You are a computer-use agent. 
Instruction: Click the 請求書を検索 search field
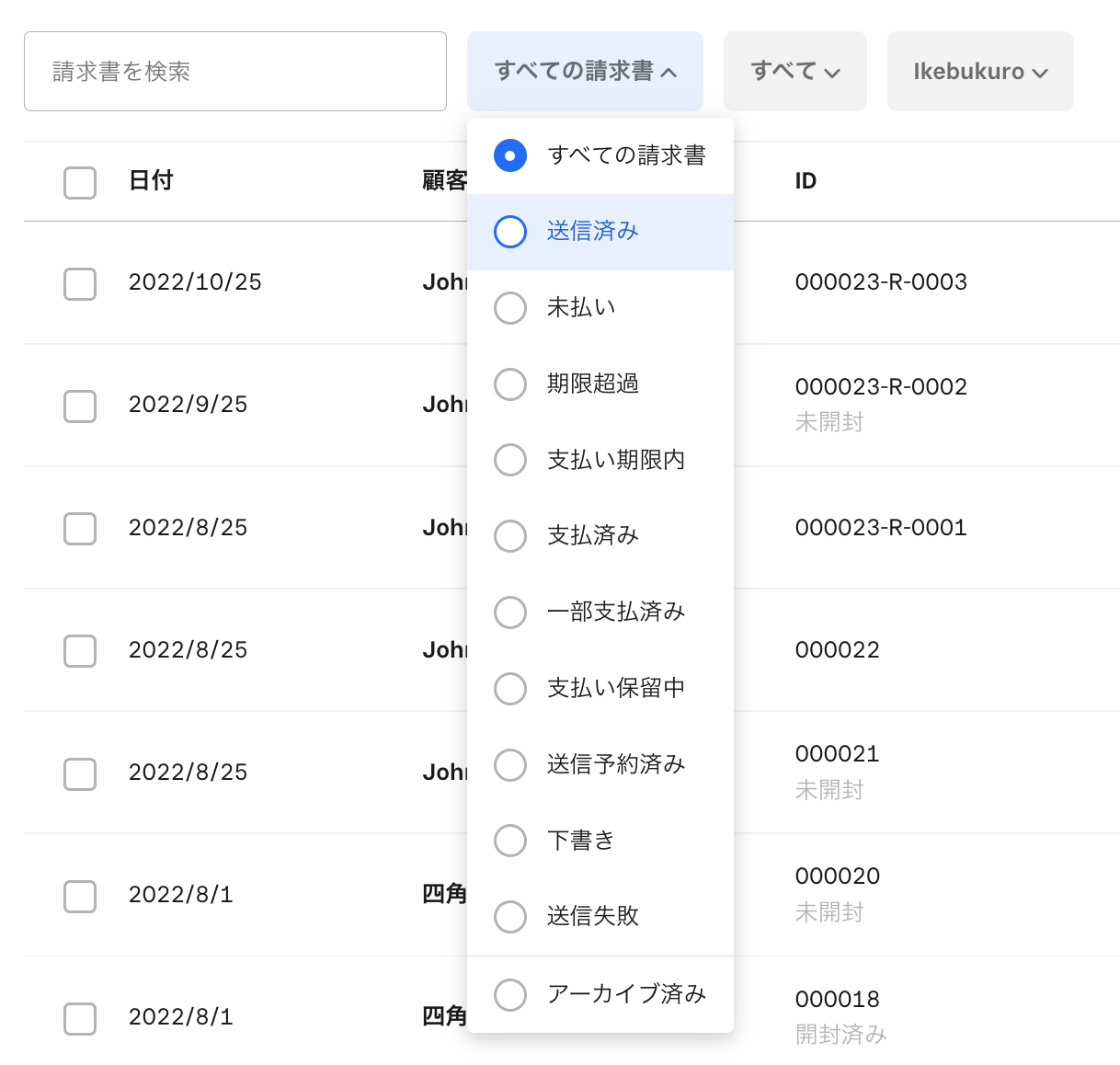click(x=235, y=72)
